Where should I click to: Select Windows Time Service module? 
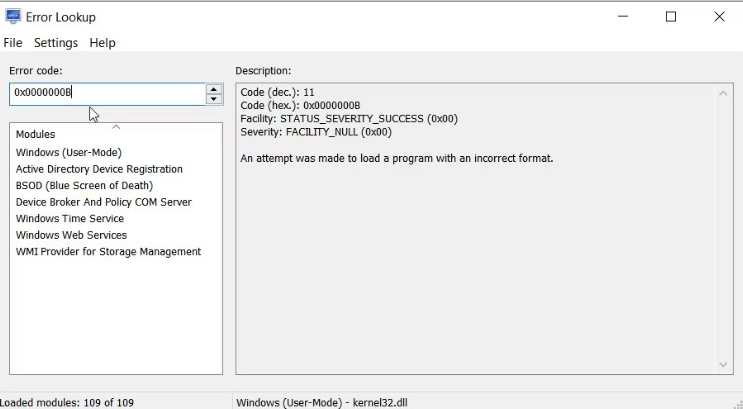click(x=70, y=218)
